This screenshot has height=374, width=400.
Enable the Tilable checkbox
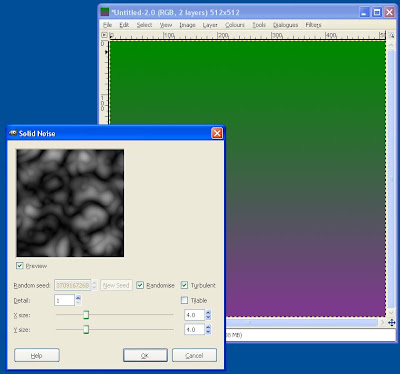[x=184, y=300]
